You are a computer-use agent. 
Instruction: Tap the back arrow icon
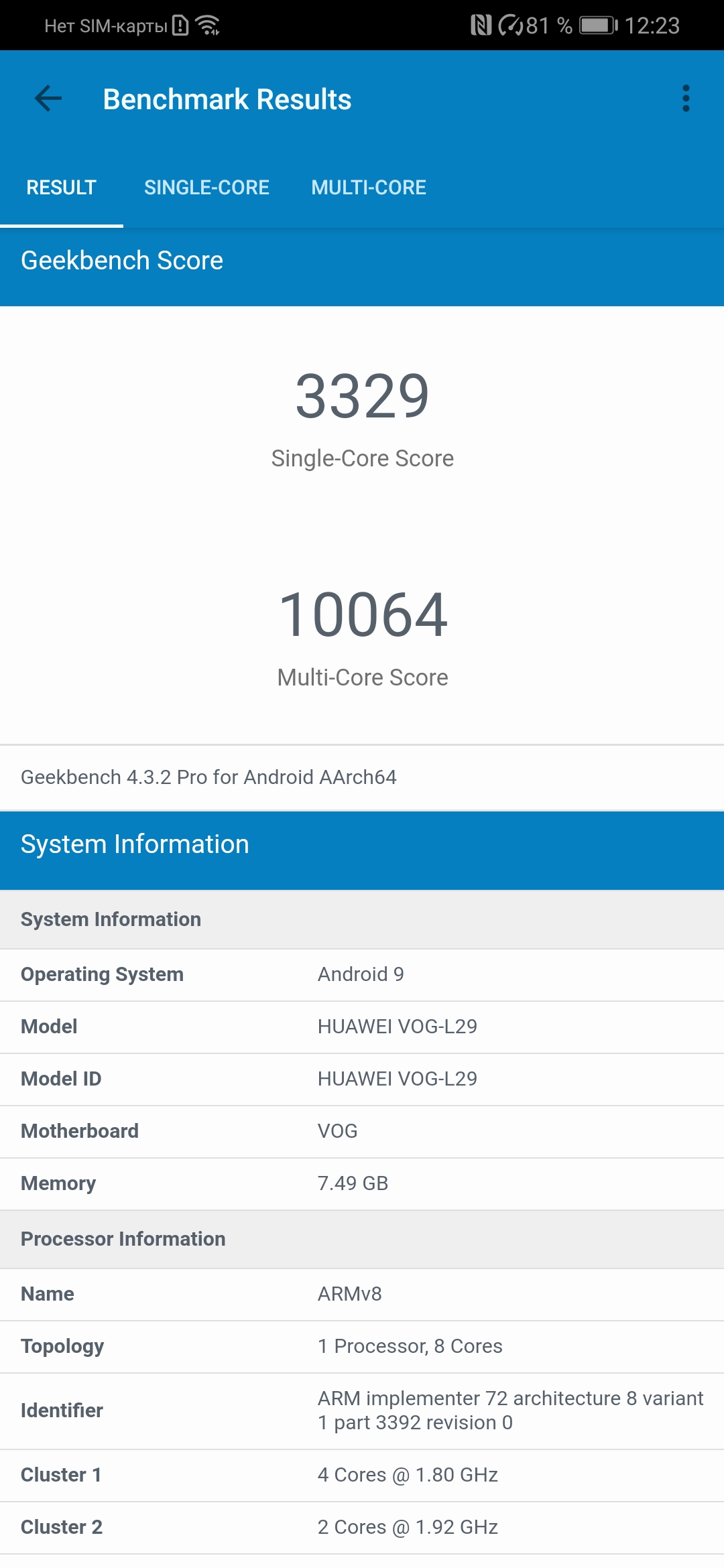coord(48,99)
